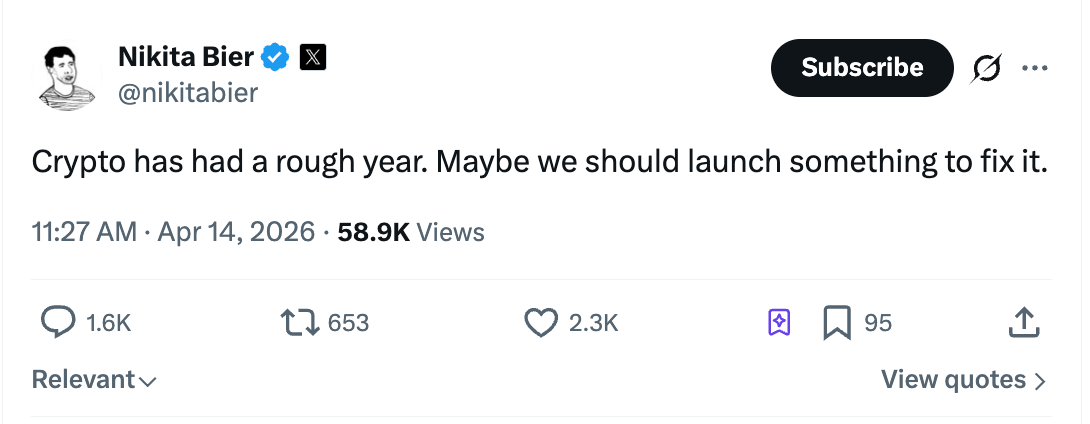Open the Nikita Bier display name link
Image resolution: width=1090 pixels, height=424 pixels.
tap(186, 58)
